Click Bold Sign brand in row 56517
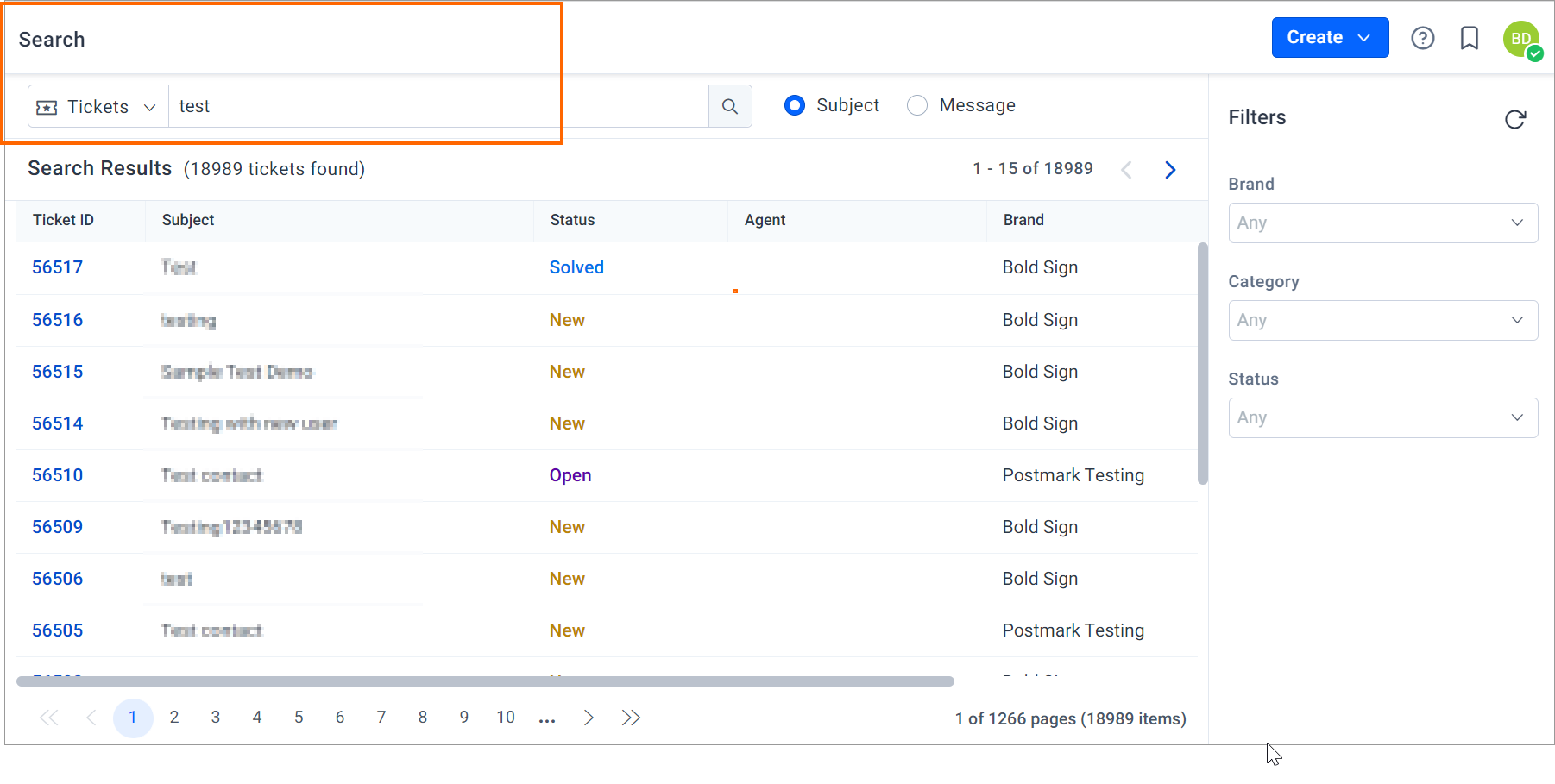This screenshot has height=784, width=1555. pyautogui.click(x=1040, y=267)
